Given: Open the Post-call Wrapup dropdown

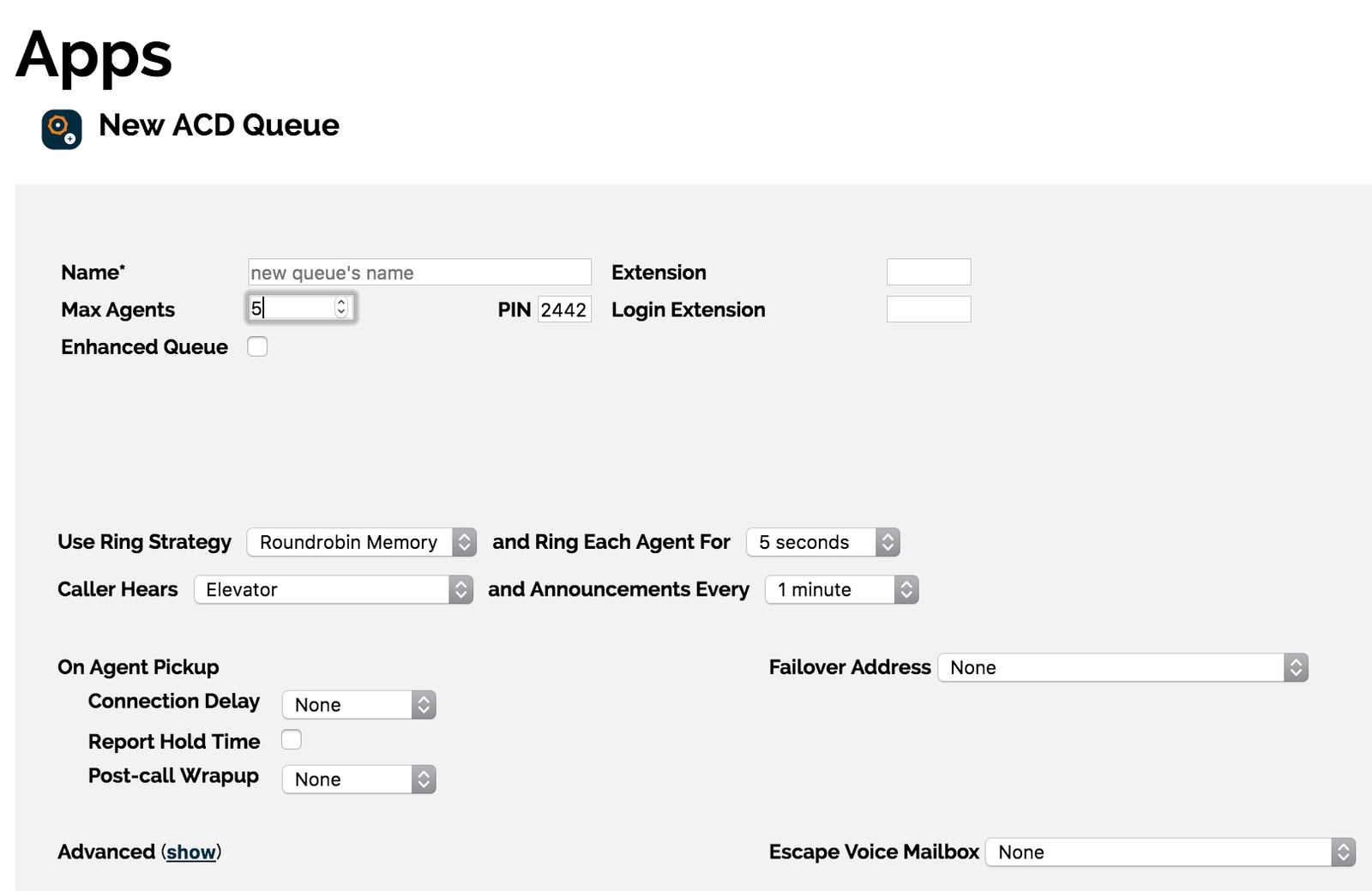Looking at the screenshot, I should click(x=358, y=779).
